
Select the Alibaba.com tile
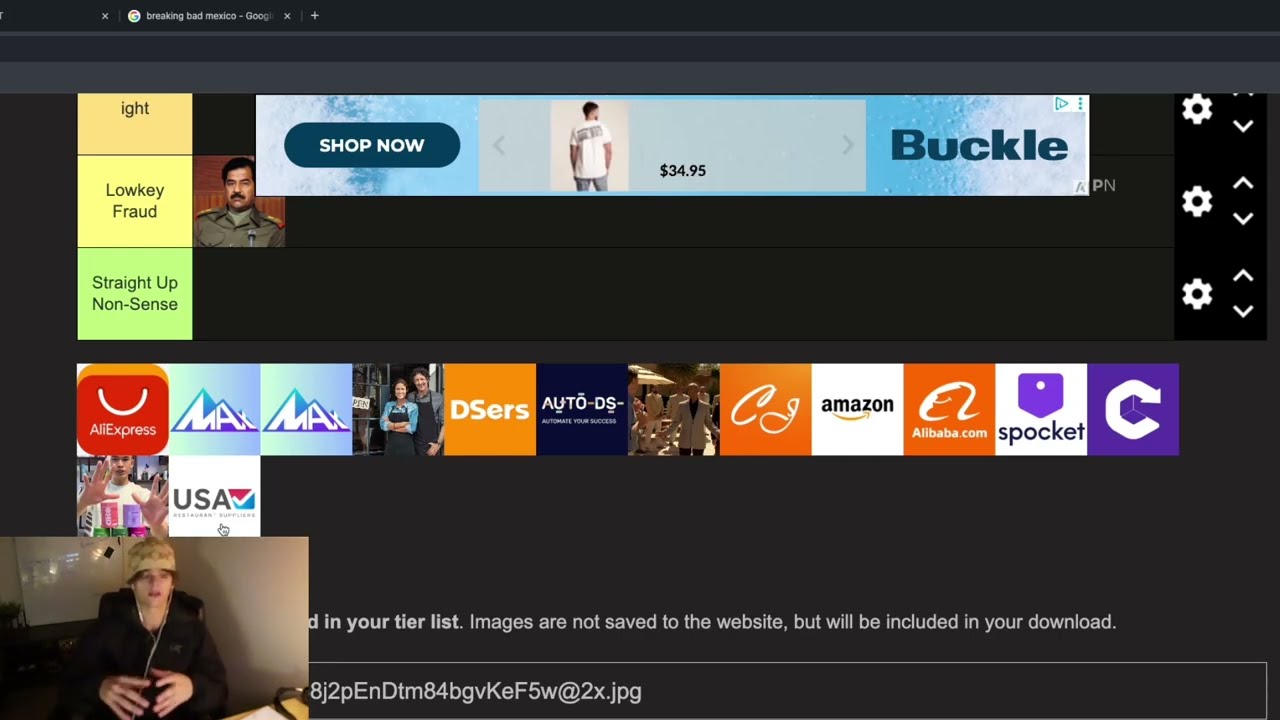949,409
